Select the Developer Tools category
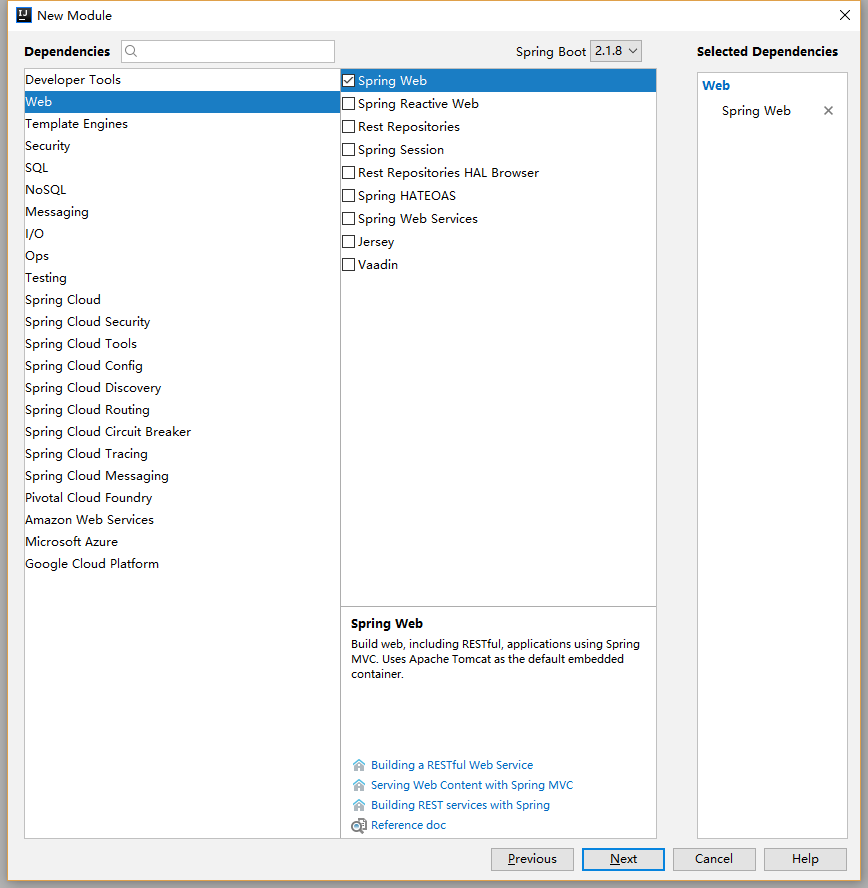 (182, 80)
